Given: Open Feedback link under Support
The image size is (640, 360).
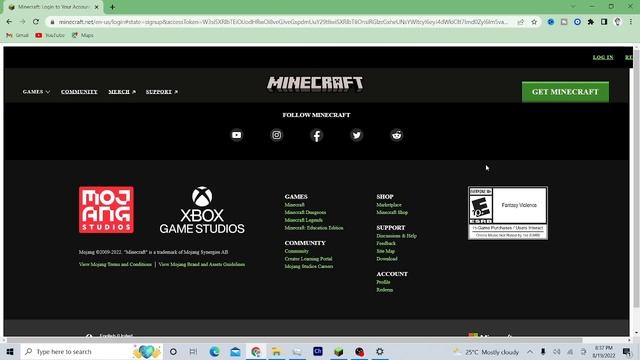Looking at the screenshot, I should (386, 243).
